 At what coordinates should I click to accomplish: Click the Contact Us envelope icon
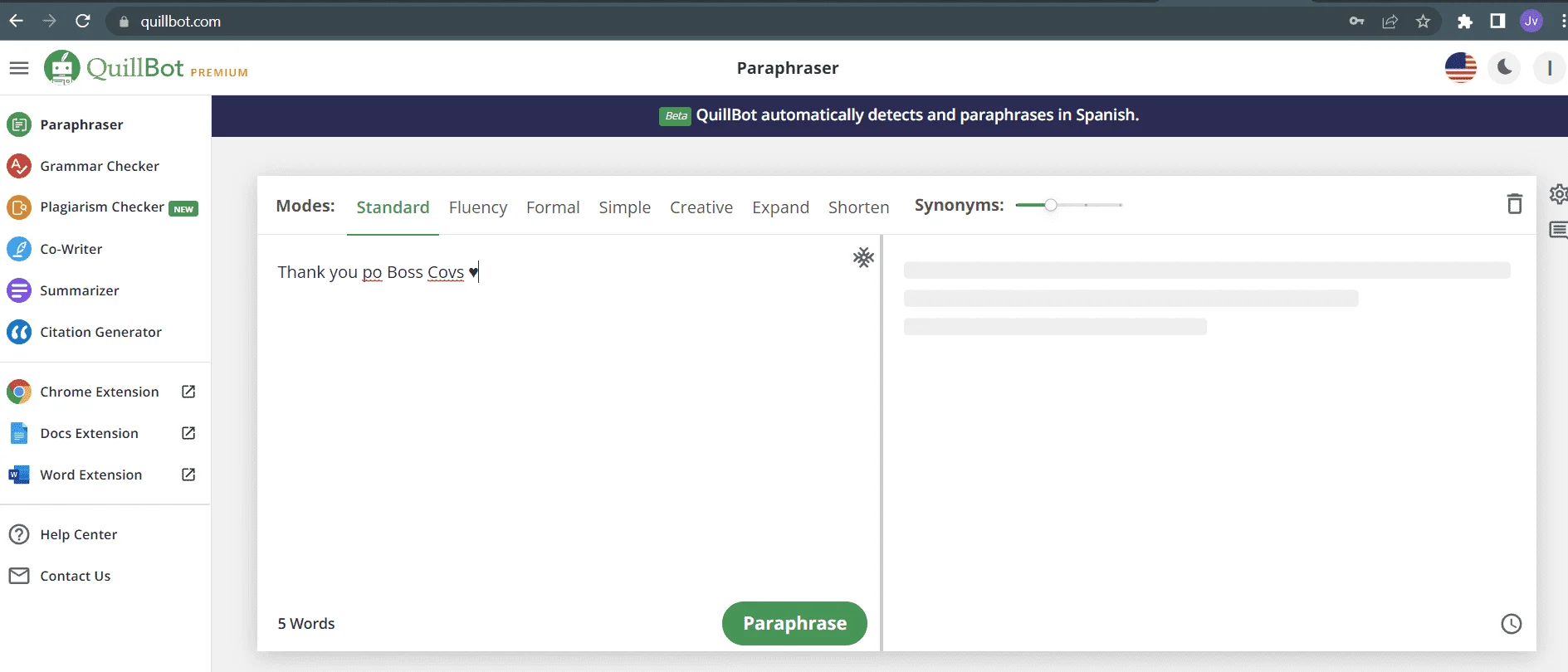coord(19,576)
